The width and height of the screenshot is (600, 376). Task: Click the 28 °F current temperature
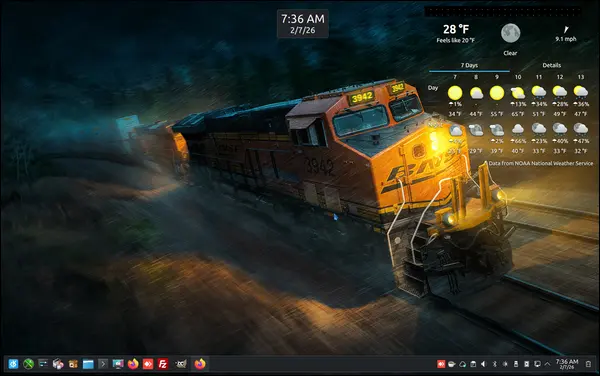click(x=456, y=29)
